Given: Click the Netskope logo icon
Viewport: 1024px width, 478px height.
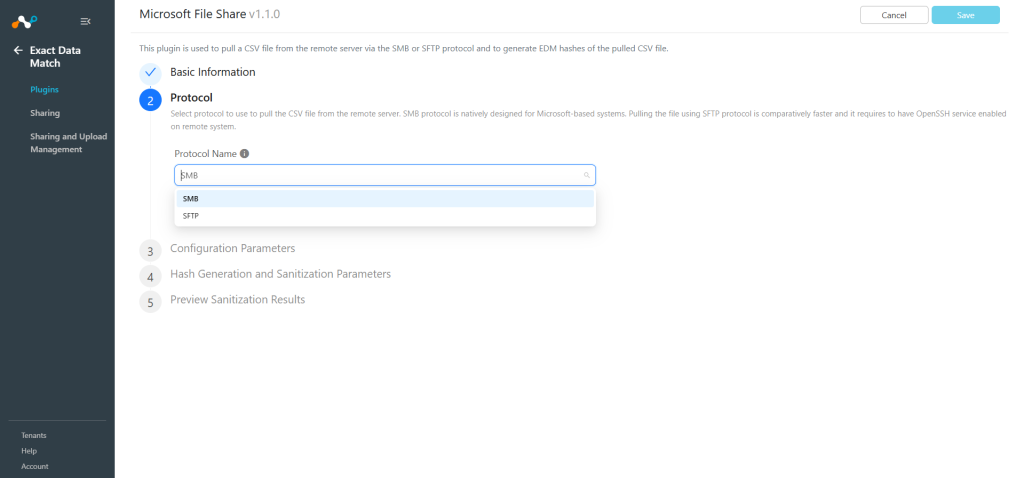Looking at the screenshot, I should 24,22.
